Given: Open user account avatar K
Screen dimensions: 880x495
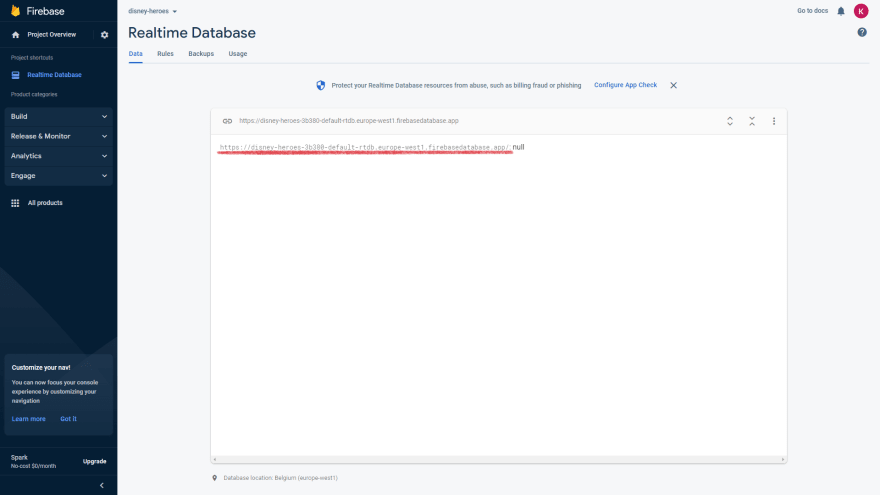Looking at the screenshot, I should 861,11.
